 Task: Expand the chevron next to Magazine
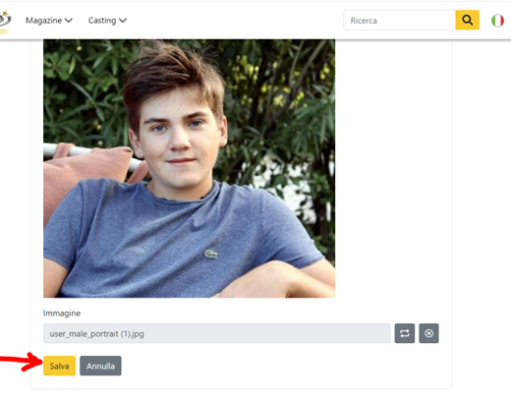69,21
